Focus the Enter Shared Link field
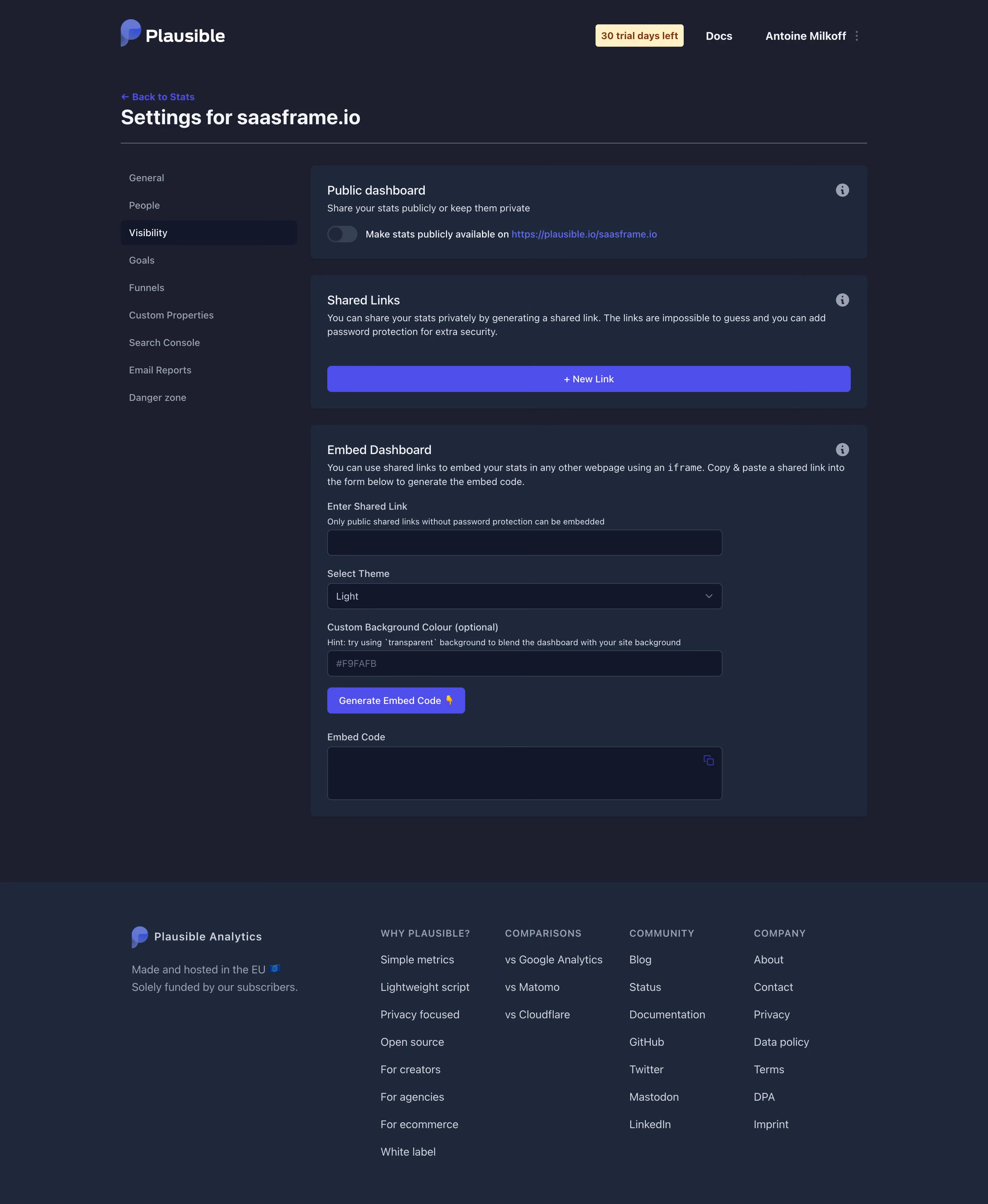 [524, 543]
